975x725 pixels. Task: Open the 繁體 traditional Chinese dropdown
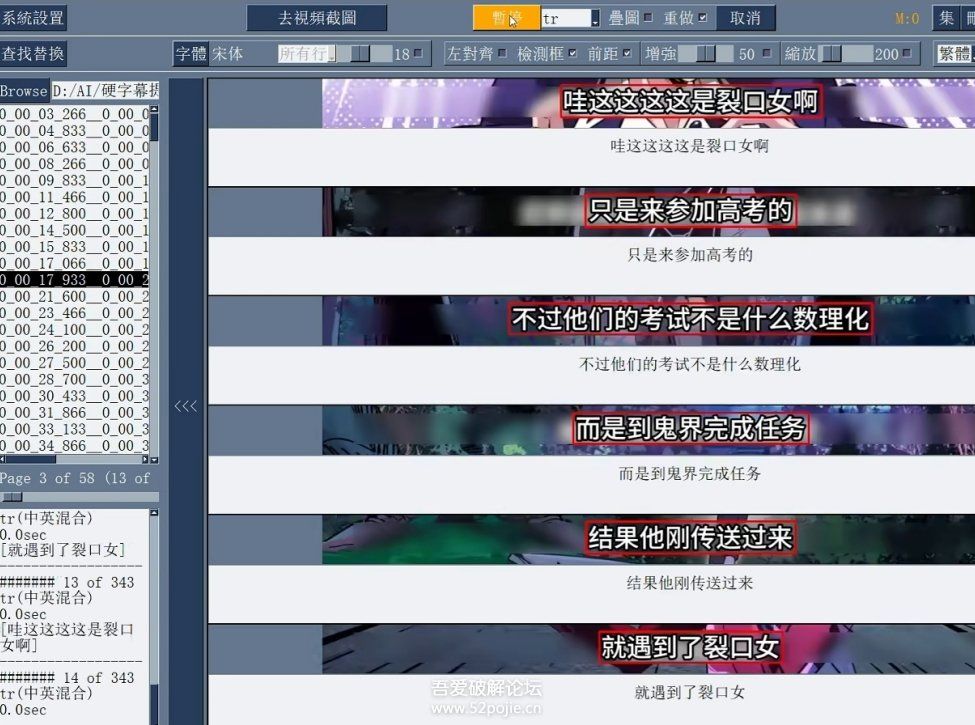955,53
